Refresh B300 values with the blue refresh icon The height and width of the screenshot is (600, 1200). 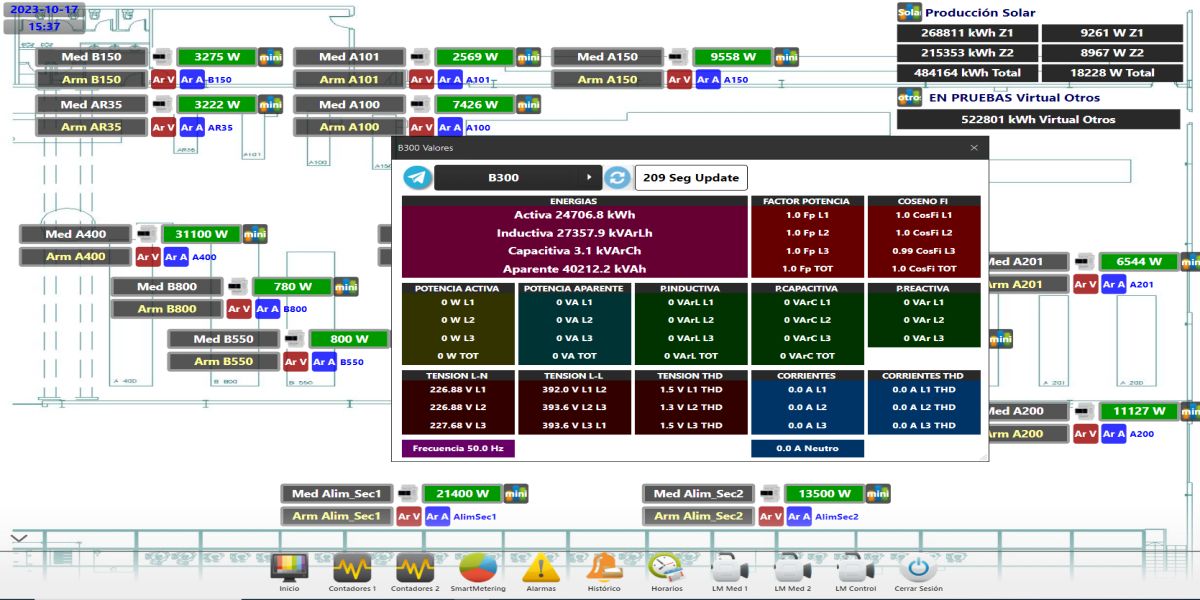point(618,177)
